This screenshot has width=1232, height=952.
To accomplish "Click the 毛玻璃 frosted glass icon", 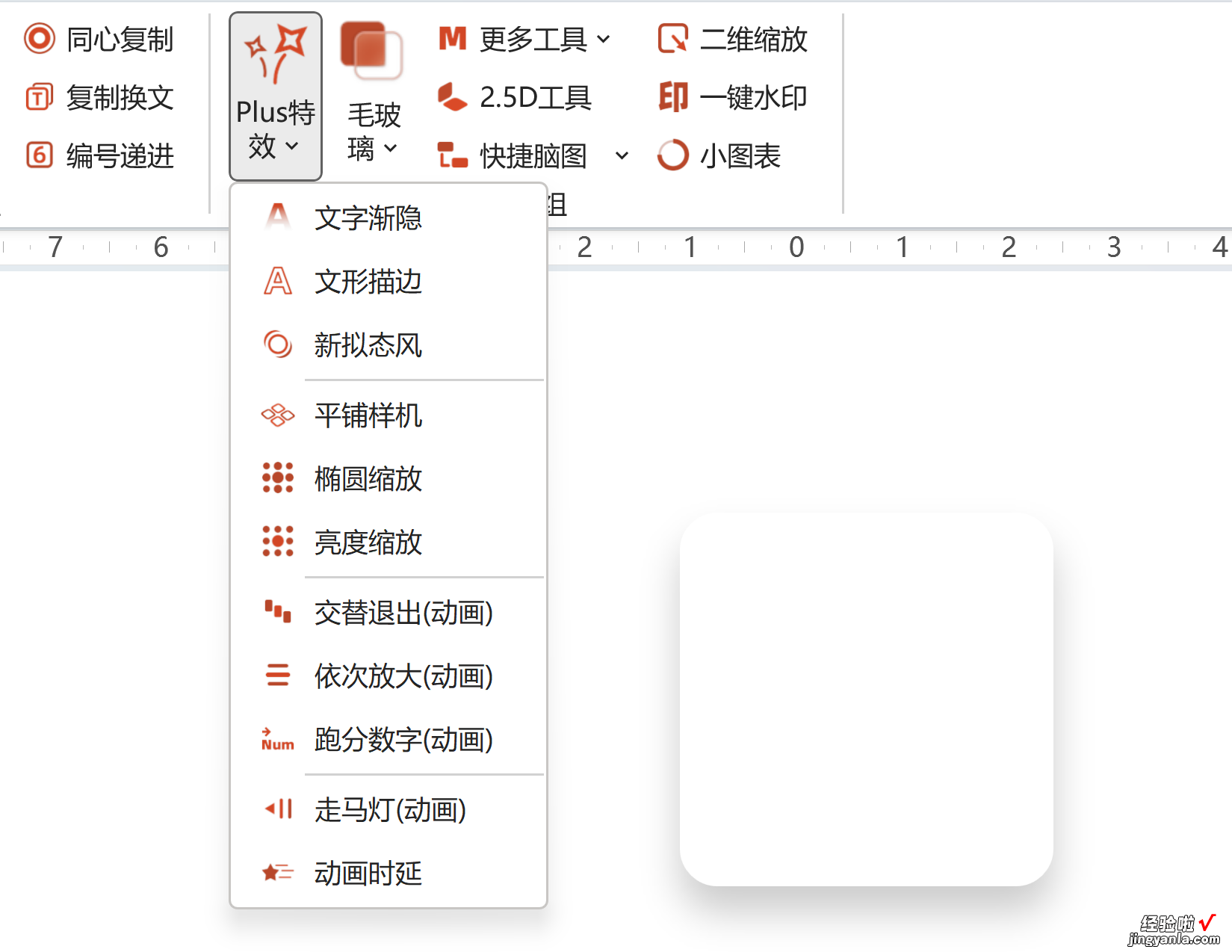I will 371,51.
